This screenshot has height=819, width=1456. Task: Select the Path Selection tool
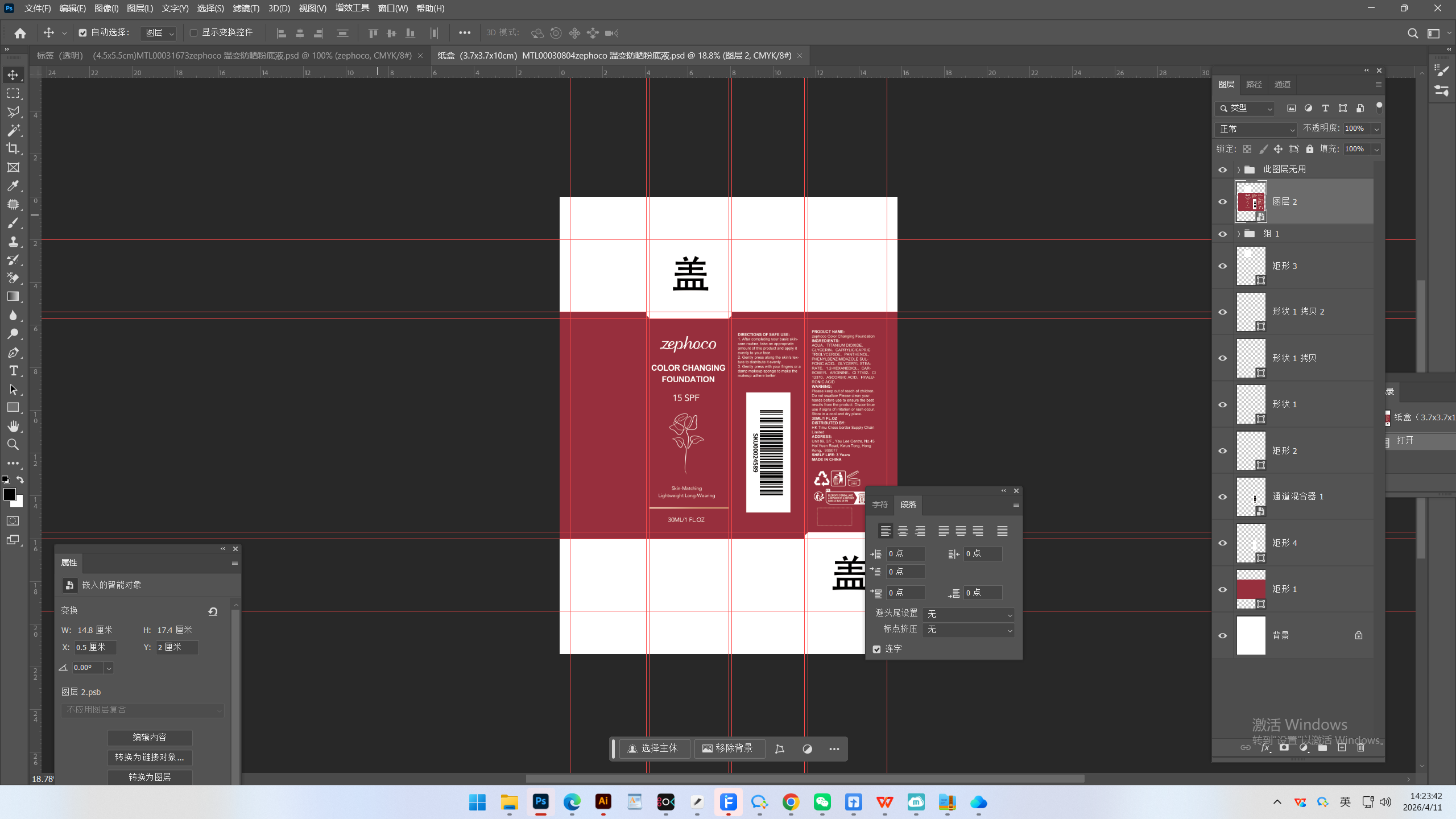pos(13,390)
